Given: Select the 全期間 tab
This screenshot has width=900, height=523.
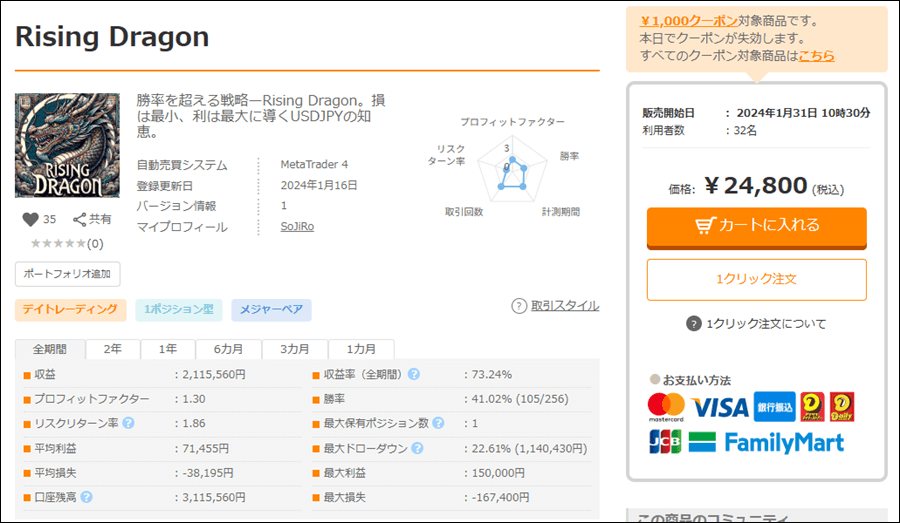Looking at the screenshot, I should 50,350.
